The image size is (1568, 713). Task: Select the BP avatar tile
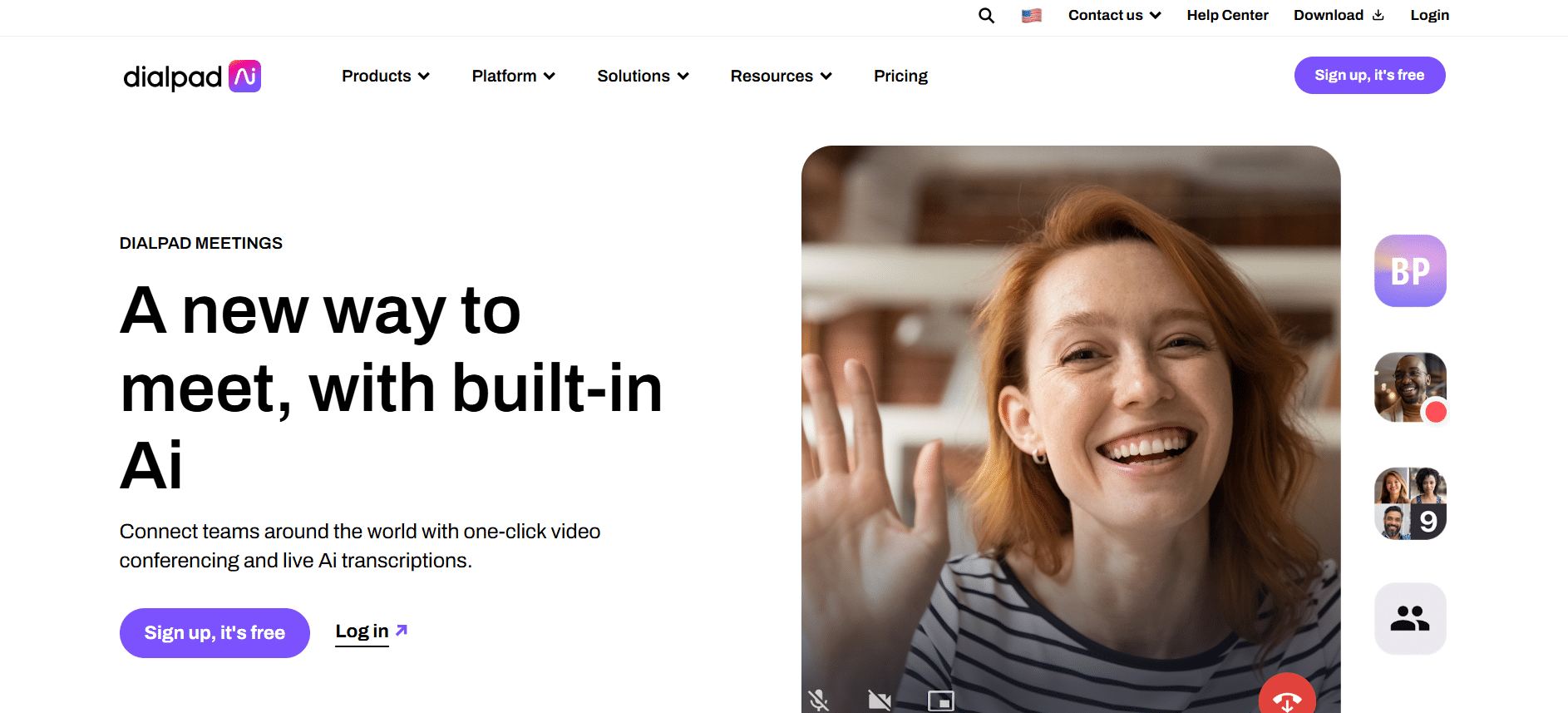[x=1410, y=270]
